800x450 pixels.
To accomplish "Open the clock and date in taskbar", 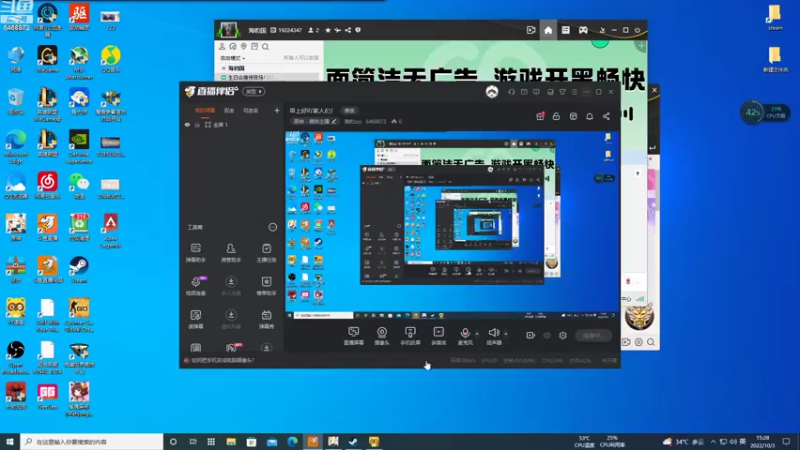I will tap(762, 441).
